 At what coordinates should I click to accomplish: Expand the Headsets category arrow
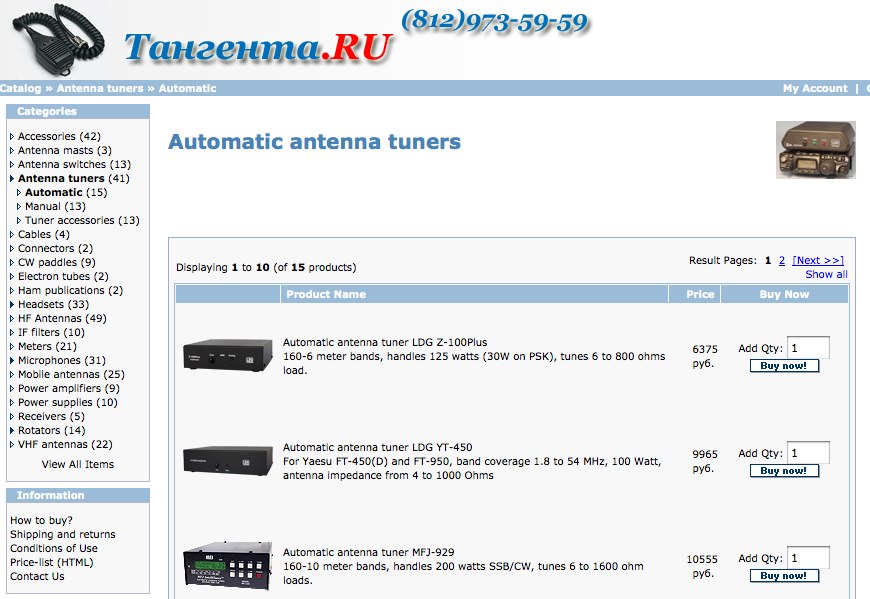click(12, 304)
